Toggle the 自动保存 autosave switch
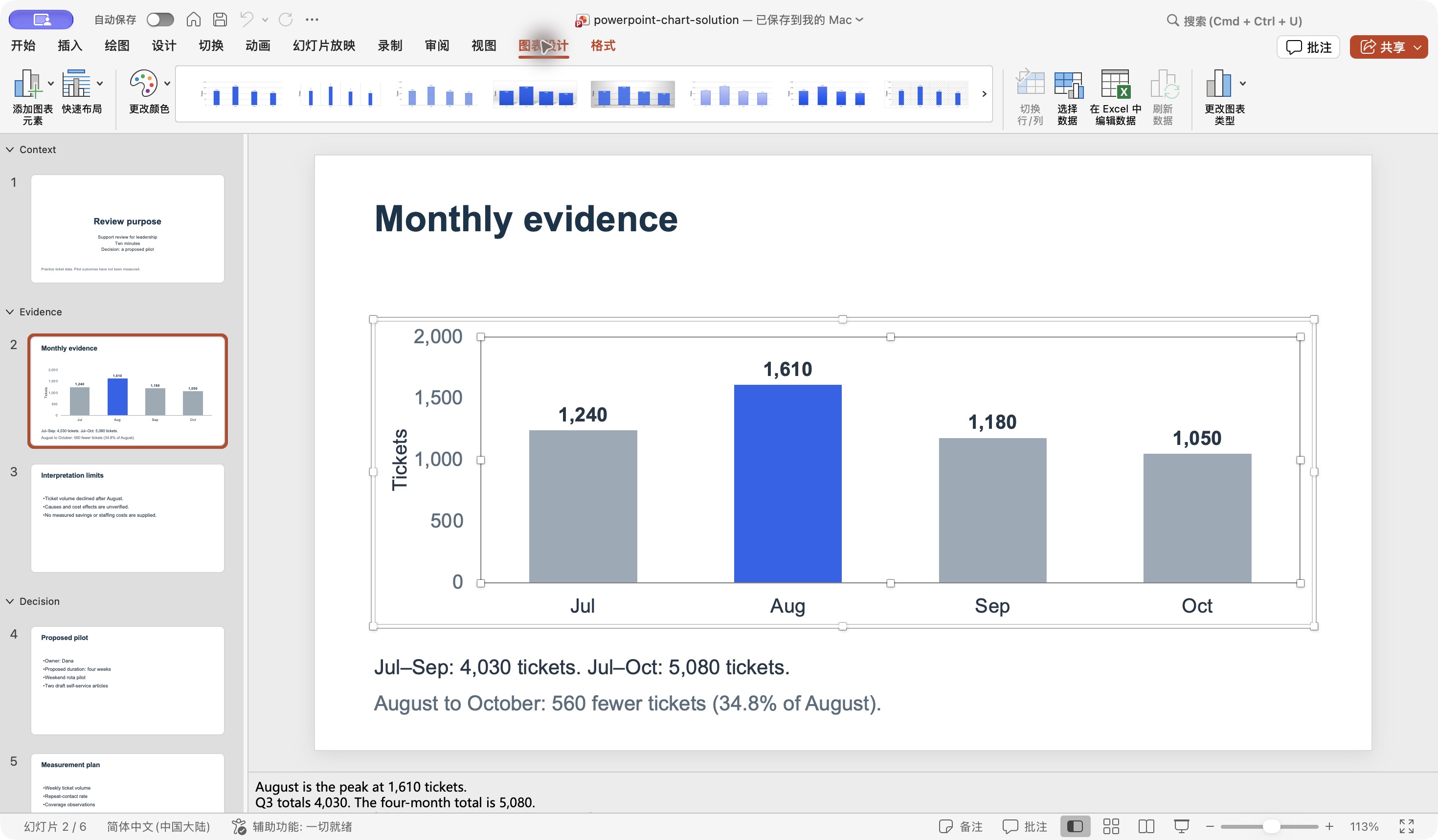This screenshot has width=1438, height=840. click(x=160, y=20)
